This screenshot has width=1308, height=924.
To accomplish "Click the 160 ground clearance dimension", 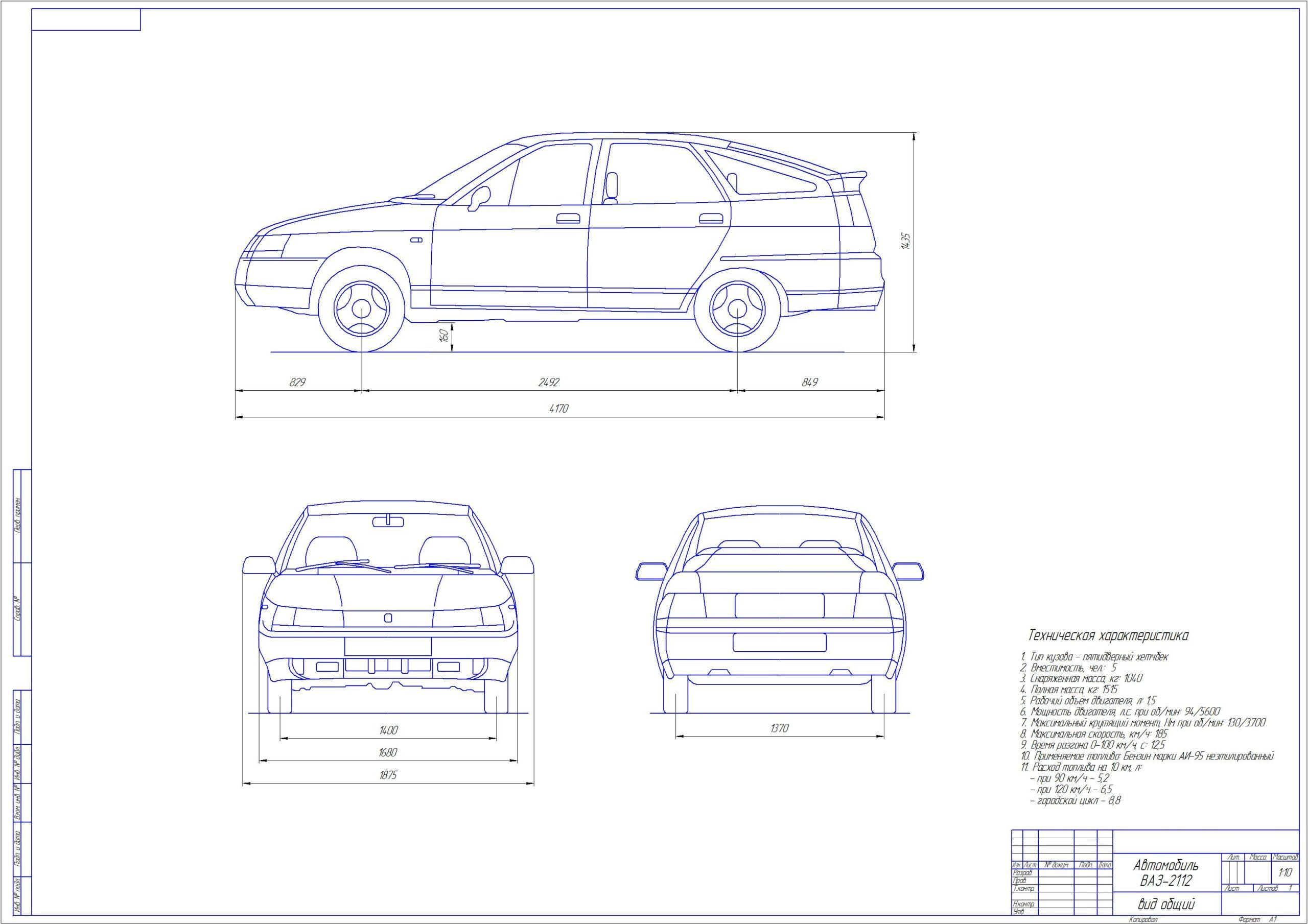I will point(445,336).
